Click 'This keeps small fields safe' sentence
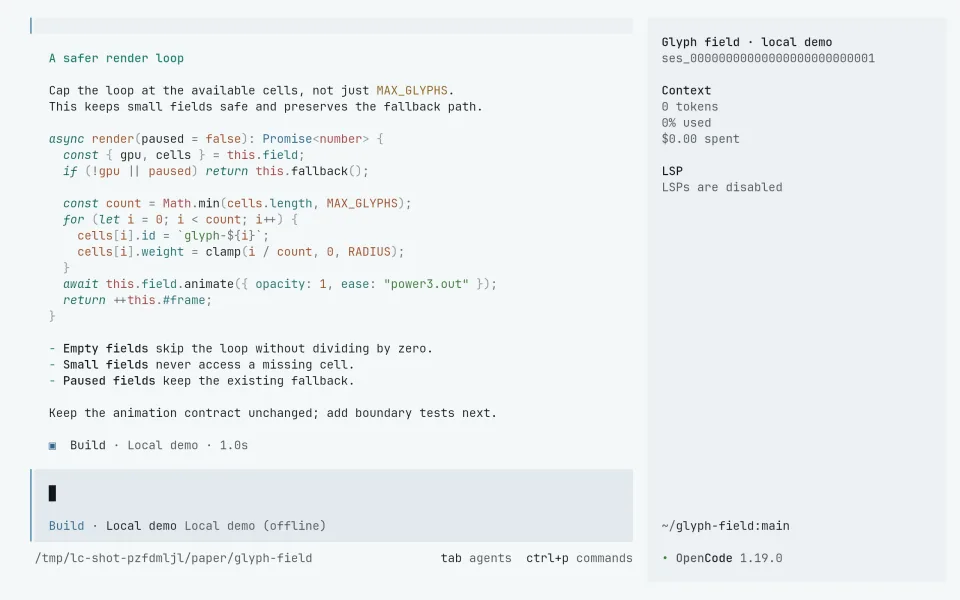Screen dimensions: 960x600 pos(266,107)
